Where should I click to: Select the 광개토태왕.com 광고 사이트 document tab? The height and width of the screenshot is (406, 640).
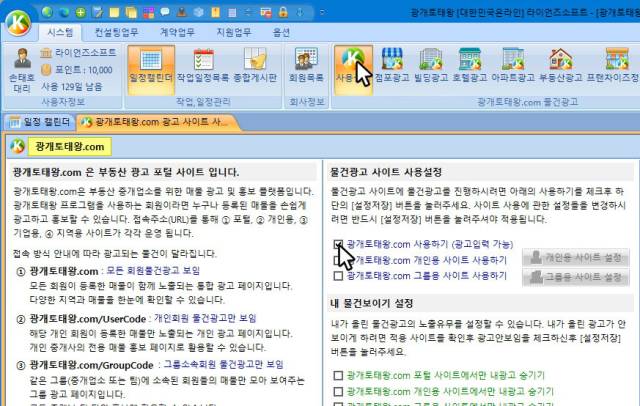(x=157, y=122)
